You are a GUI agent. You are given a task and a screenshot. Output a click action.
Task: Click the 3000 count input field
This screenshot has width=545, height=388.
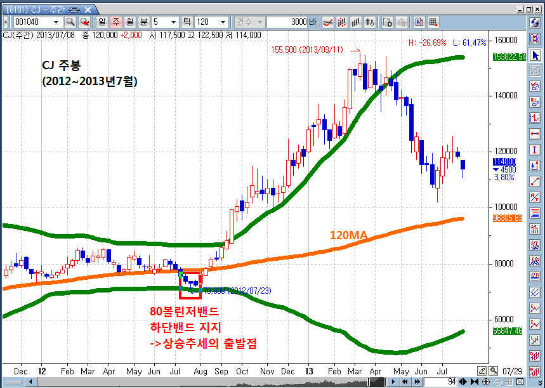(287, 22)
